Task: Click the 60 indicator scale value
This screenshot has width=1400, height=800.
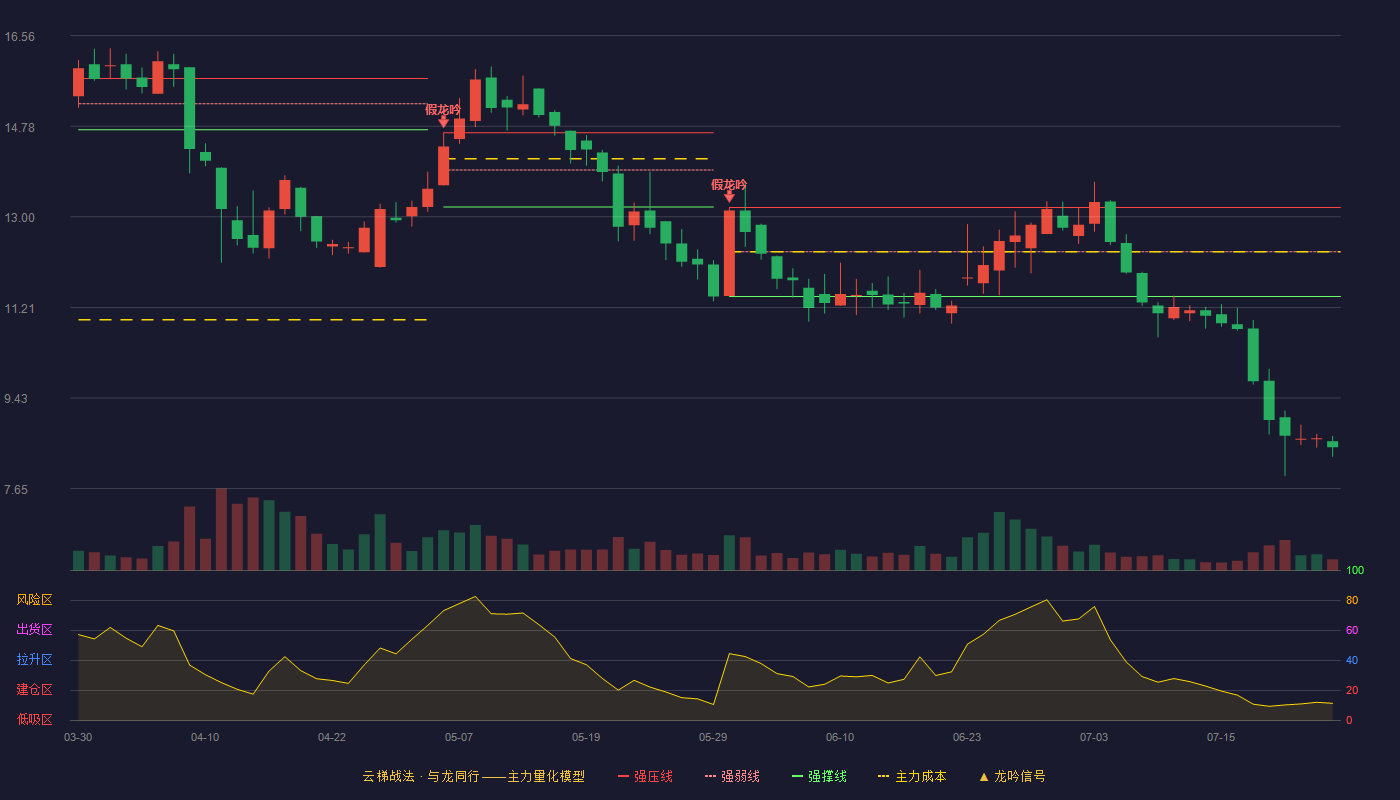Action: (x=1352, y=630)
